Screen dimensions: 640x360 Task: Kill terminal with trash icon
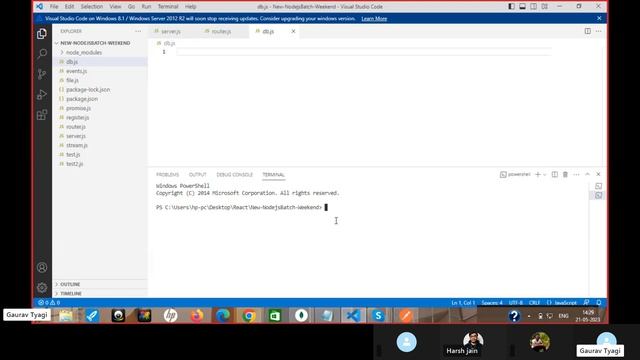click(565, 174)
